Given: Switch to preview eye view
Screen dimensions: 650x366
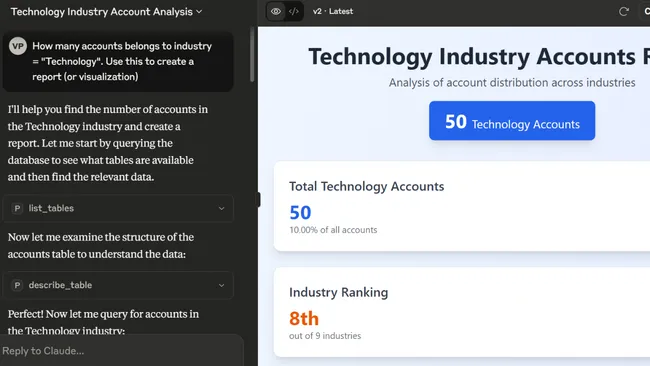Looking at the screenshot, I should tap(276, 11).
